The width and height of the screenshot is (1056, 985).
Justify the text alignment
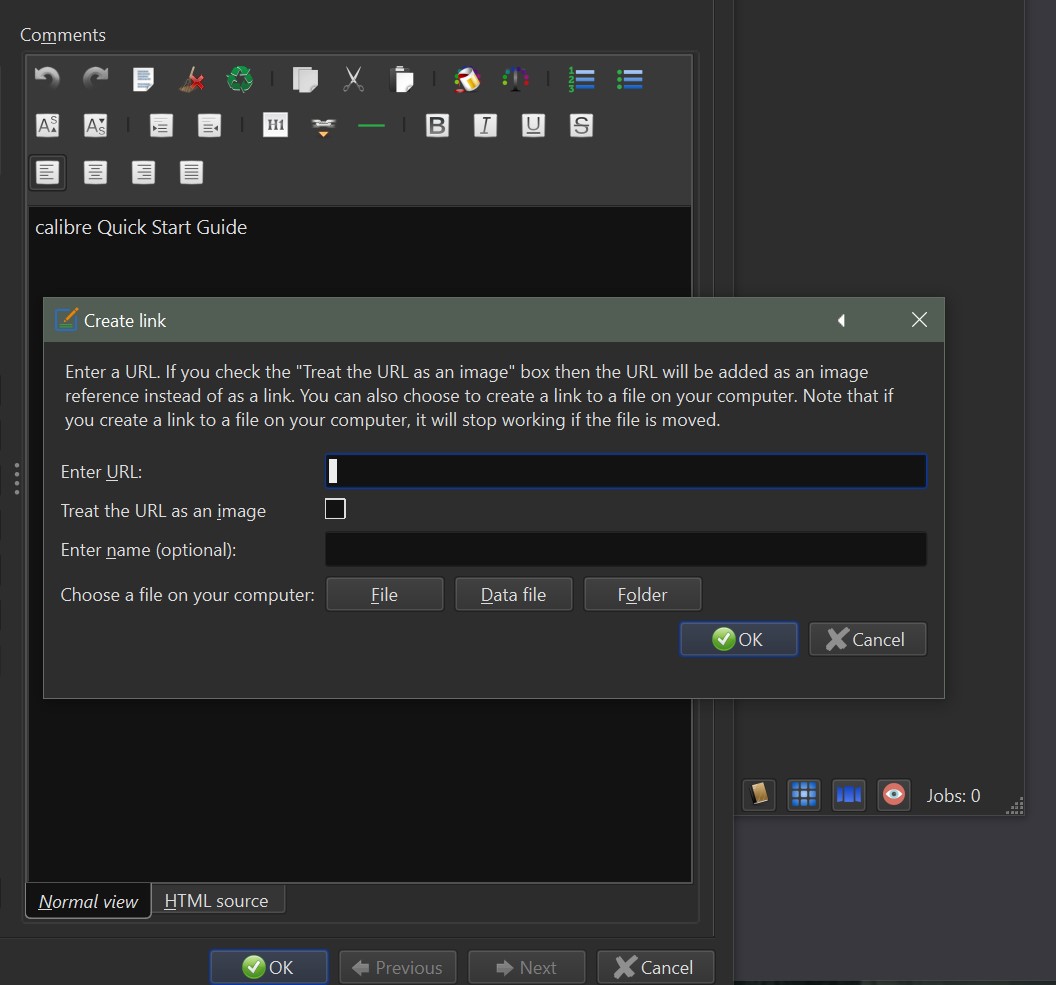click(191, 172)
